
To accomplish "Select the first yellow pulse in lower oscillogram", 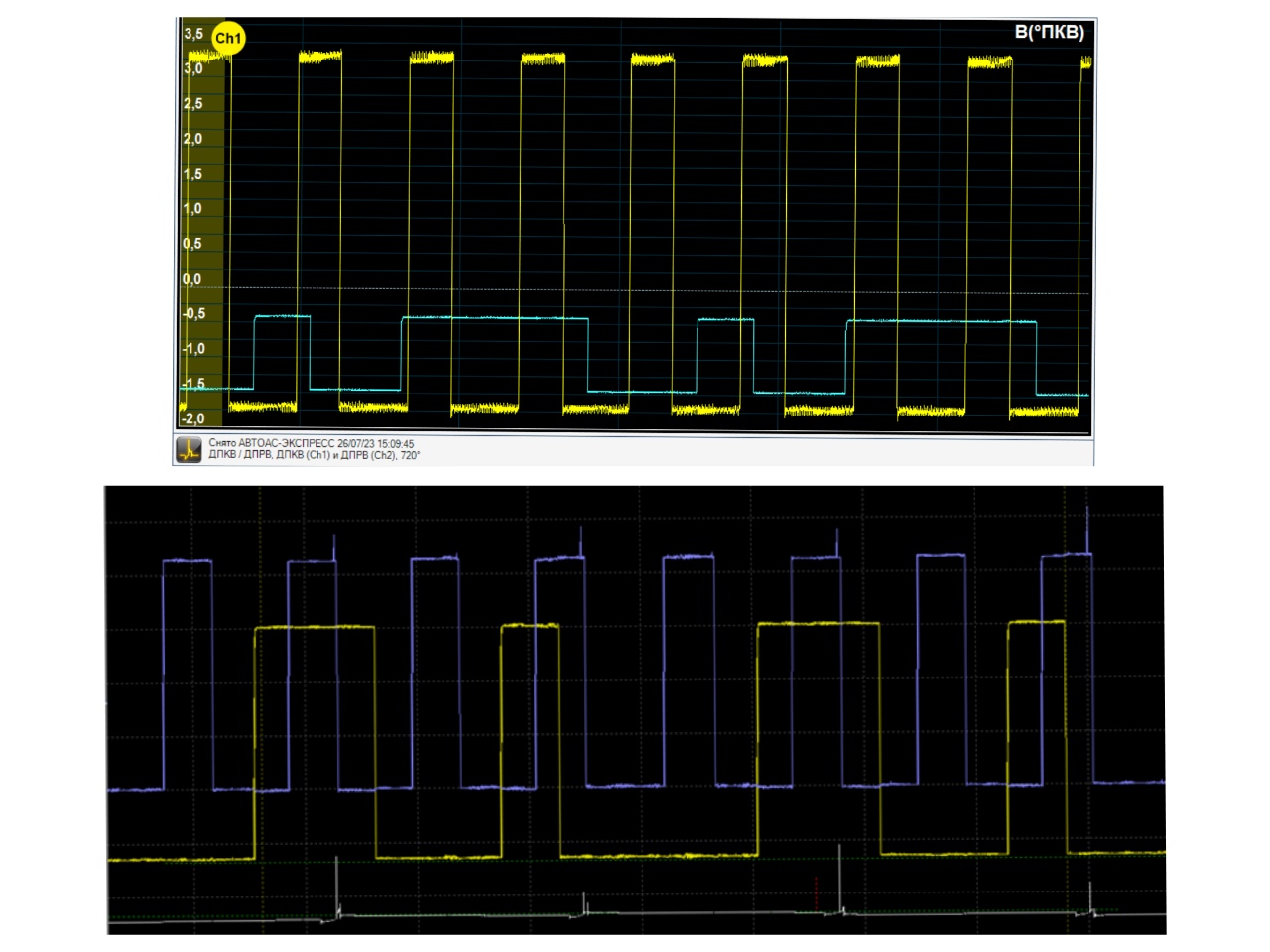I will [315, 628].
